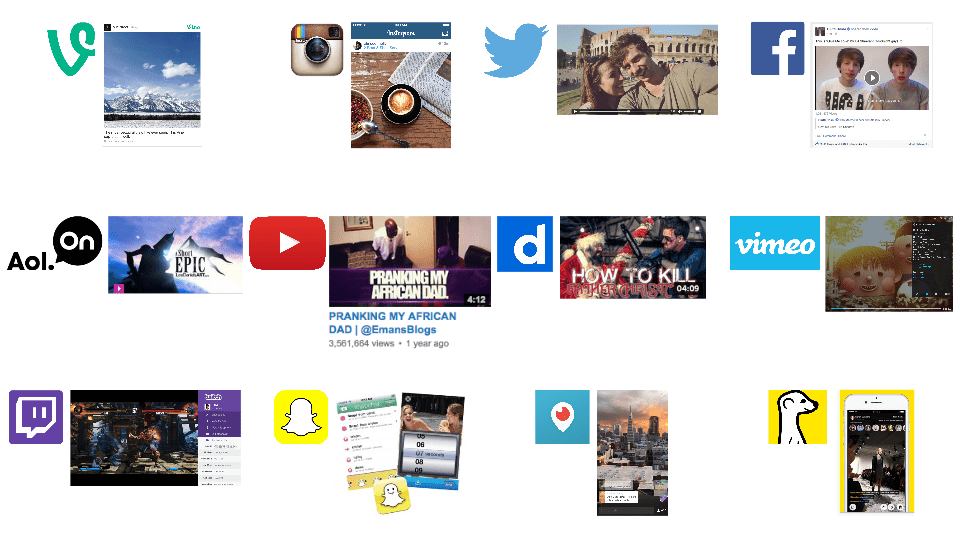Click the purple Twitch logo
The width and height of the screenshot is (960, 540).
[x=36, y=417]
